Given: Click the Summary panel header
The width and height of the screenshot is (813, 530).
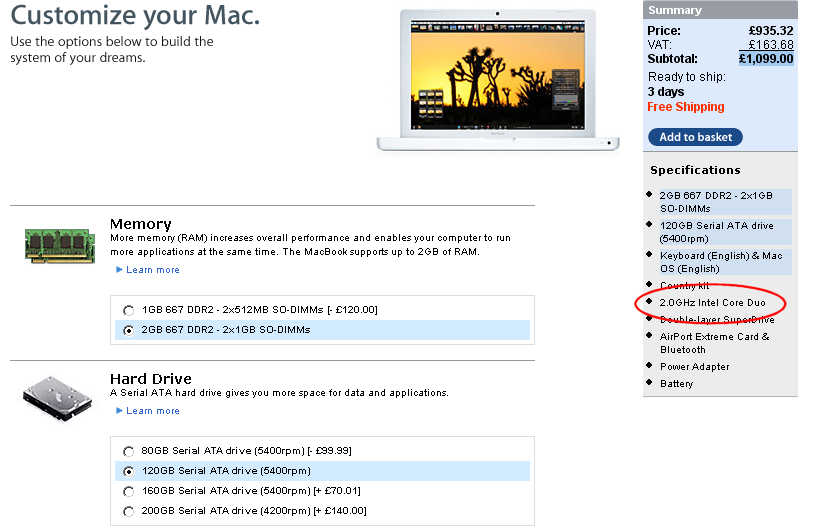Looking at the screenshot, I should (x=720, y=10).
